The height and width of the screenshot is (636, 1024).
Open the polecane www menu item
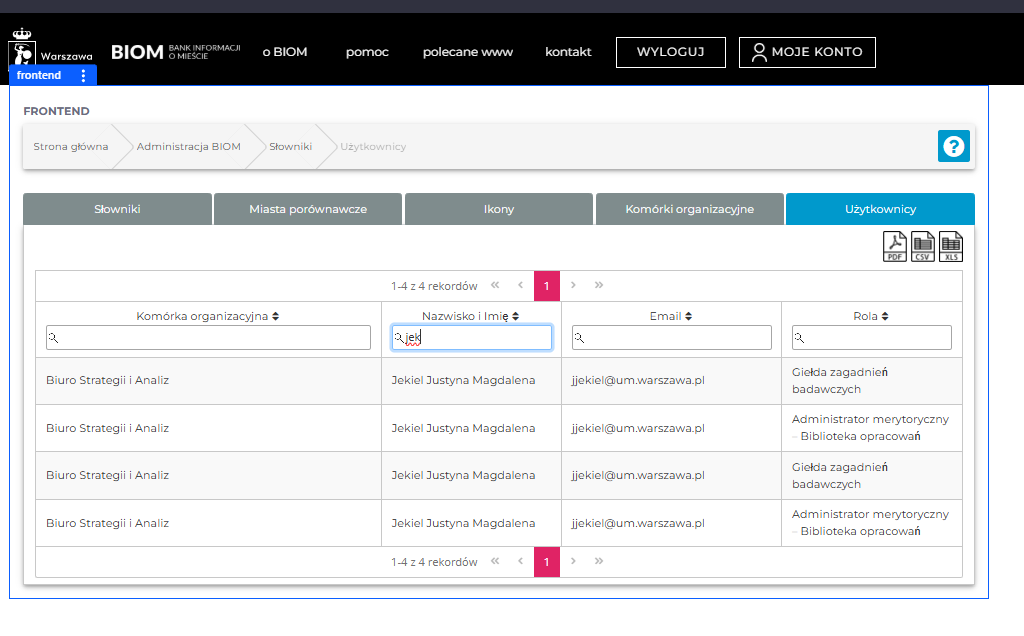coord(467,52)
